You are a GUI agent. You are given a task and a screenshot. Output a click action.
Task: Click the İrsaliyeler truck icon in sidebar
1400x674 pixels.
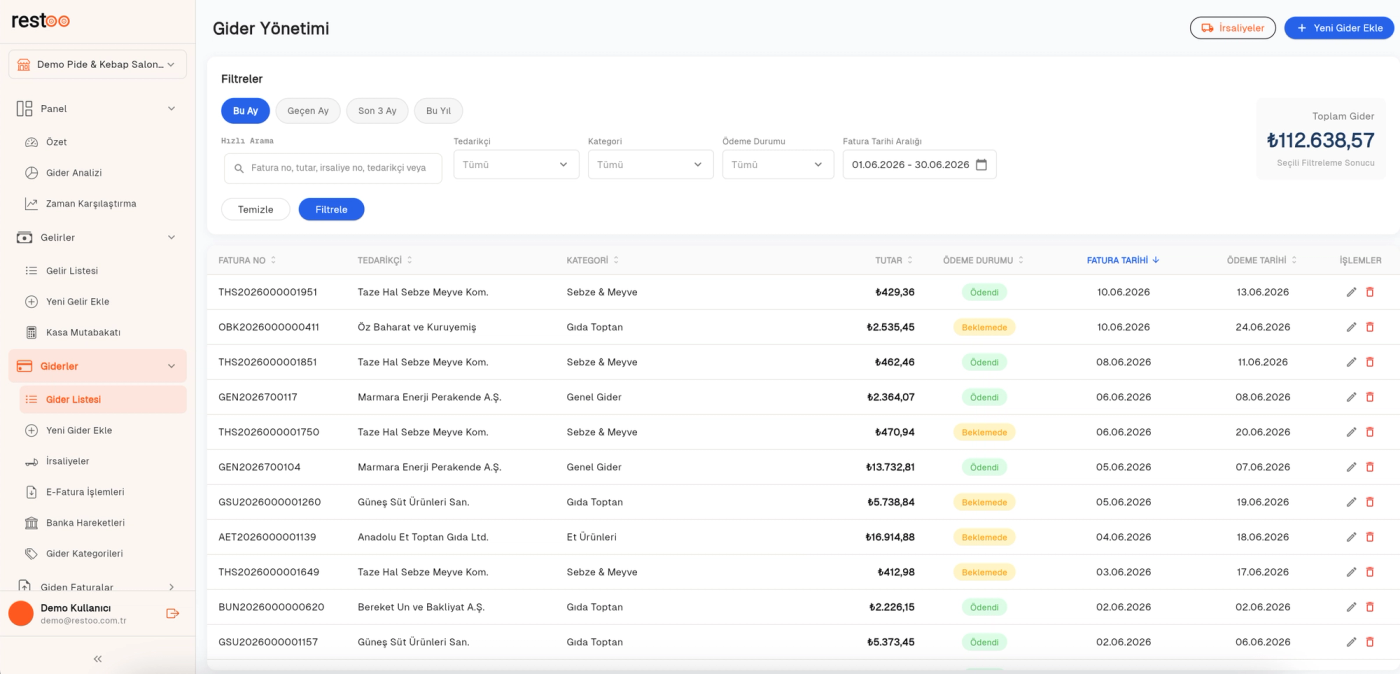pyautogui.click(x=31, y=461)
